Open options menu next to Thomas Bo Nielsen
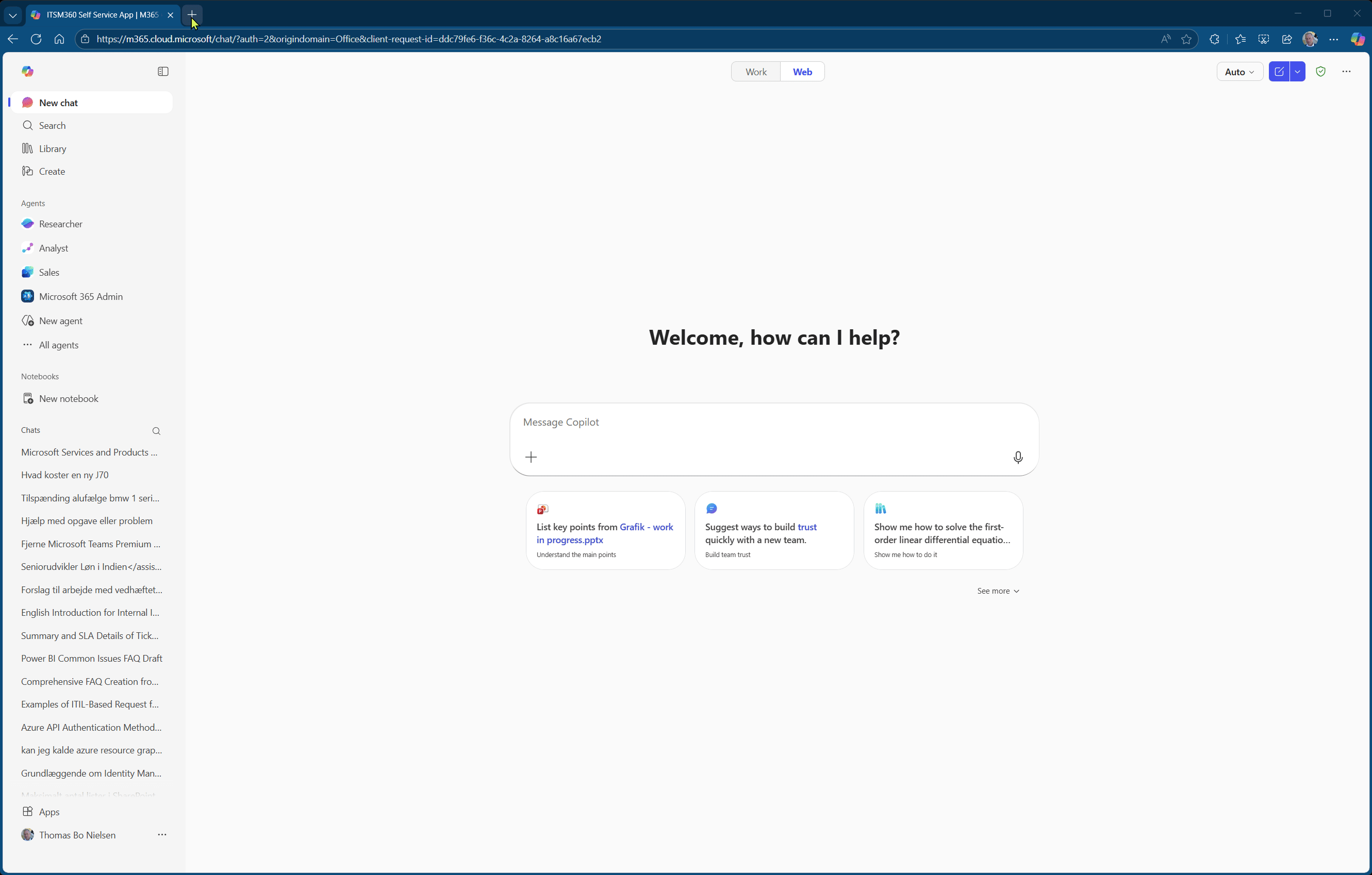Image resolution: width=1372 pixels, height=875 pixels. pos(162,835)
